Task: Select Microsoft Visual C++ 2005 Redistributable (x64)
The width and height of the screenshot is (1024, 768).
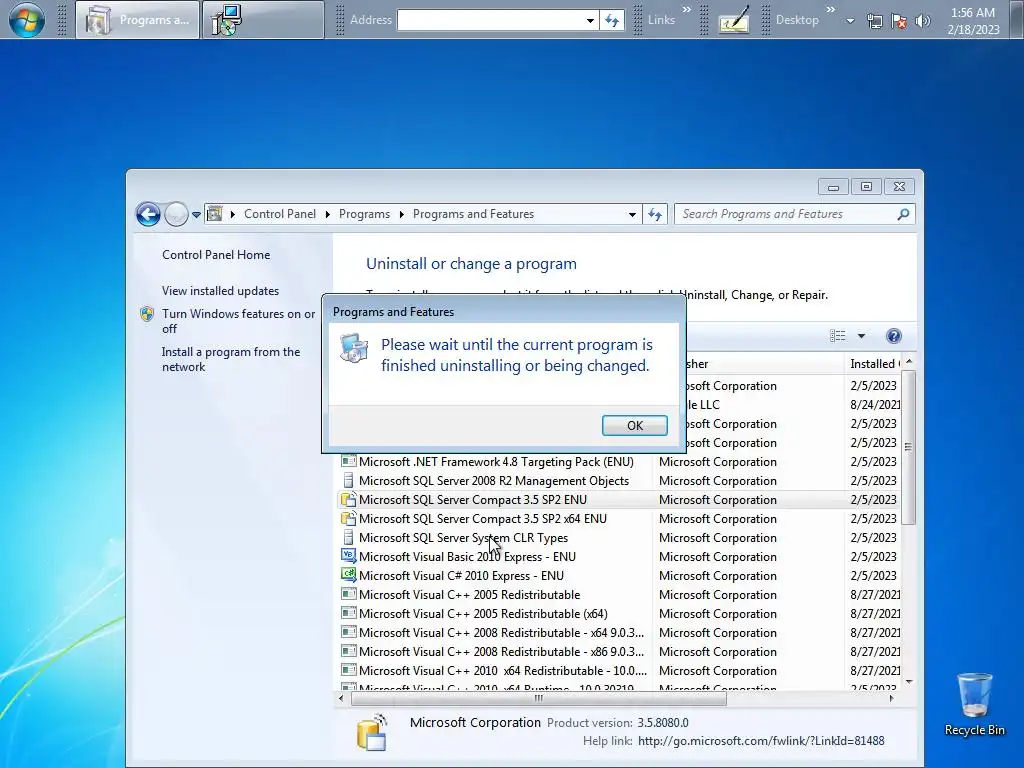Action: click(x=483, y=614)
